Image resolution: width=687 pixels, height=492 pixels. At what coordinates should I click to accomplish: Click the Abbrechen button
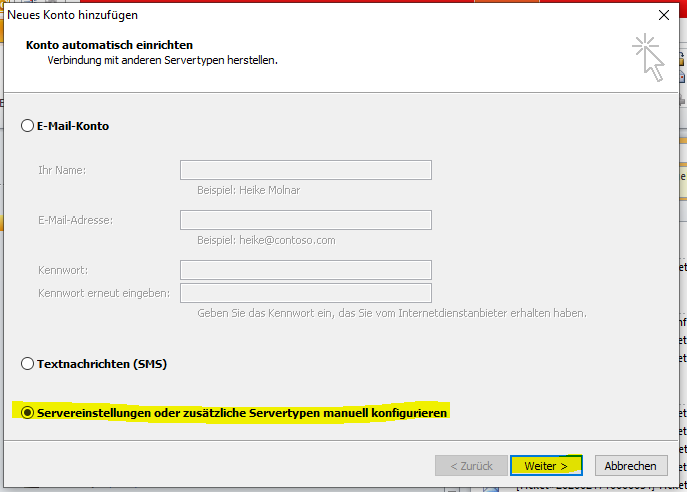[x=631, y=466]
